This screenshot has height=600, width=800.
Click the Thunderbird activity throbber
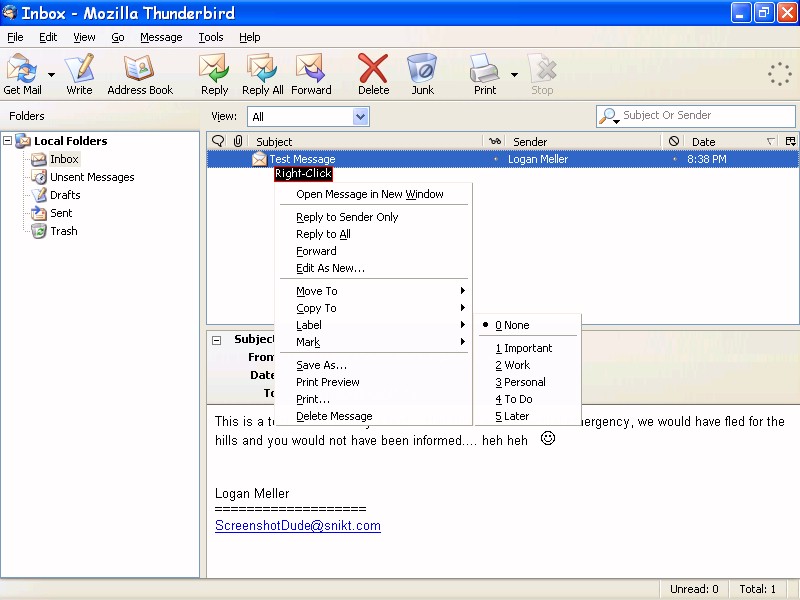[x=780, y=74]
